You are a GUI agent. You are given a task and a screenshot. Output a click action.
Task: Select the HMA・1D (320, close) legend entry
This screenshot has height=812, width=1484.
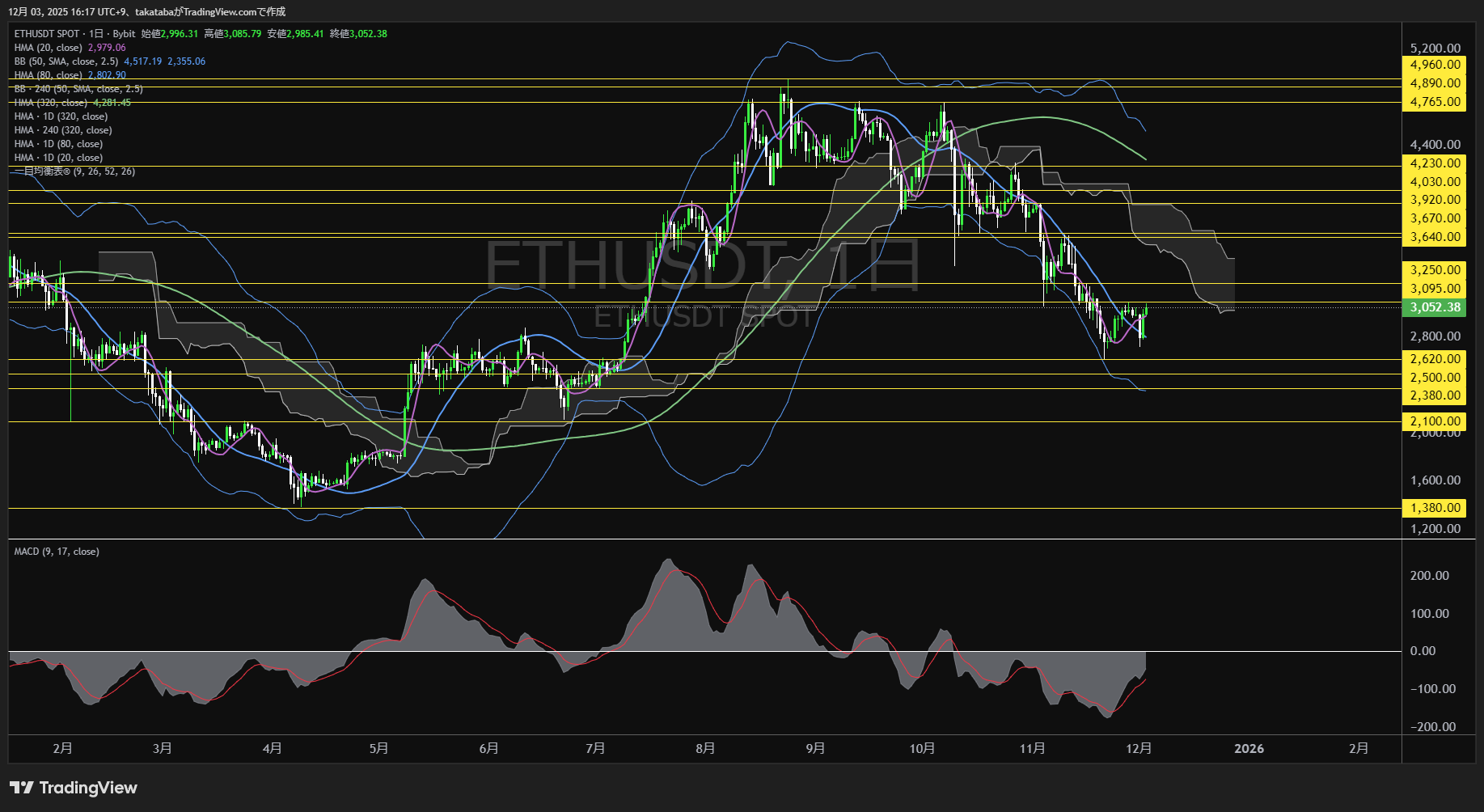61,116
